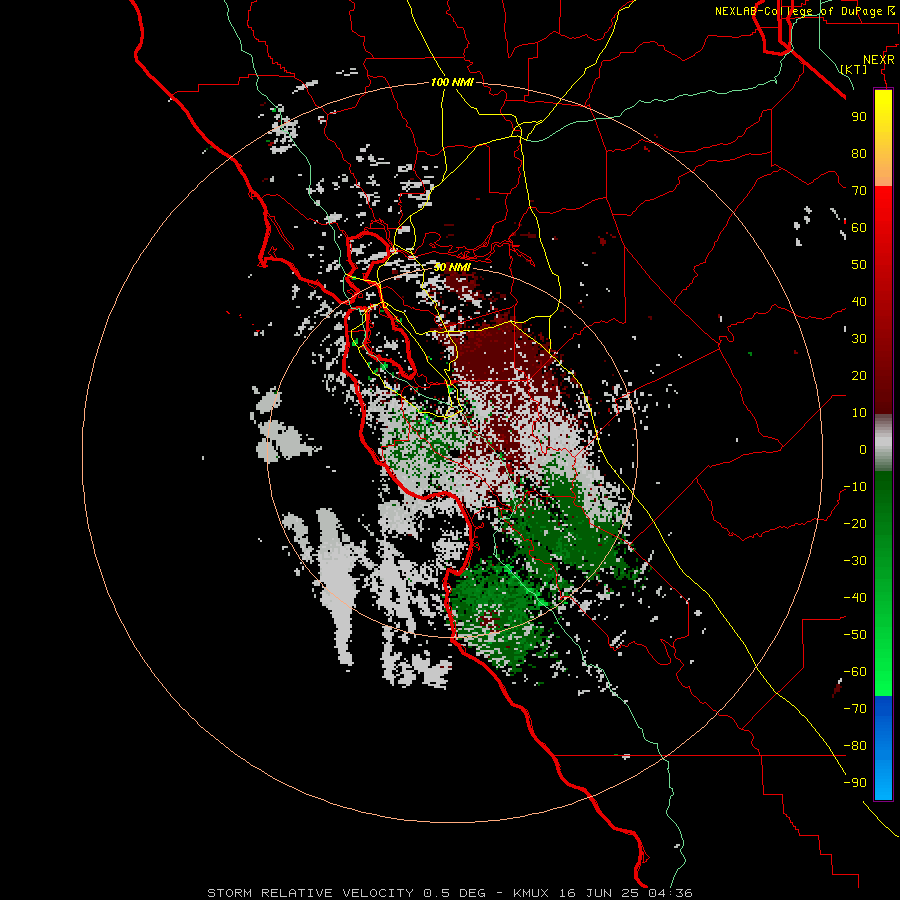This screenshot has height=900, width=900.
Task: Select the -60 value on velocity scale
Action: click(x=855, y=672)
